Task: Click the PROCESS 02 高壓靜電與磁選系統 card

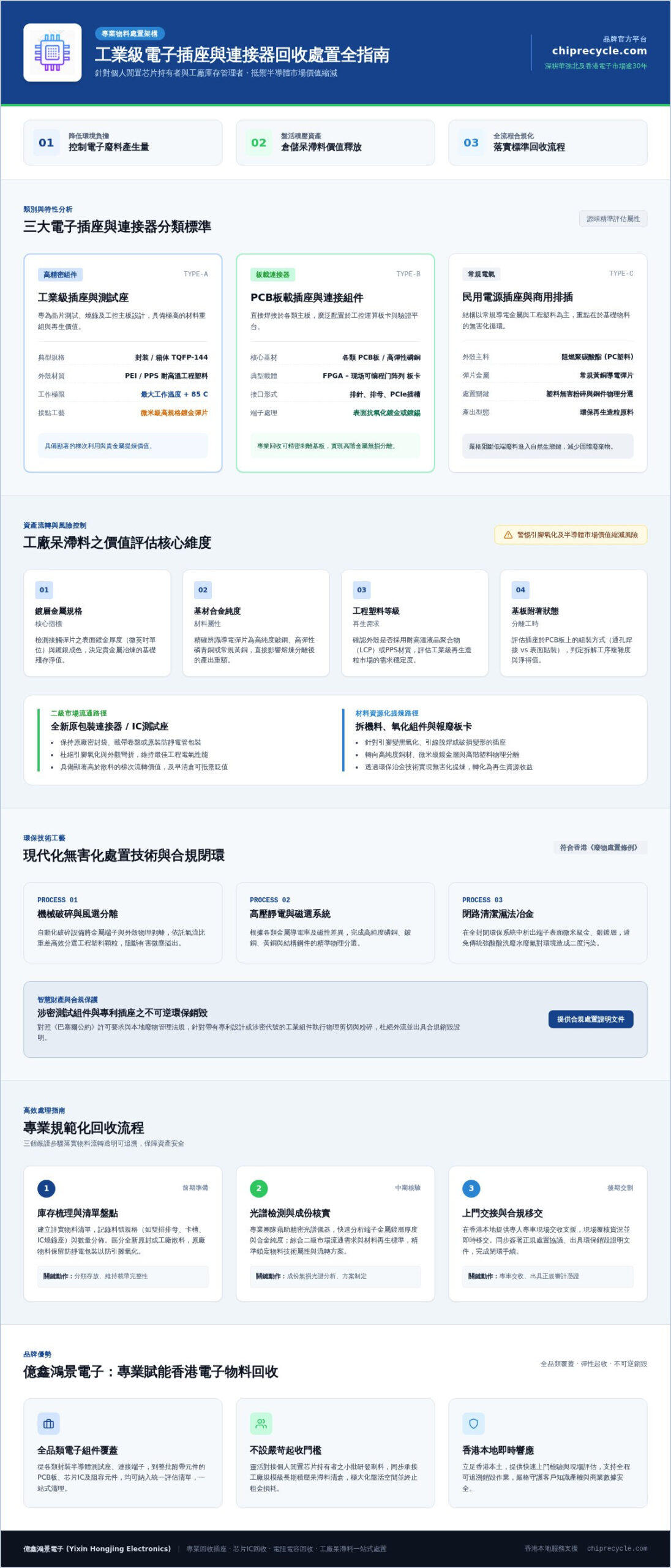Action: click(x=335, y=922)
